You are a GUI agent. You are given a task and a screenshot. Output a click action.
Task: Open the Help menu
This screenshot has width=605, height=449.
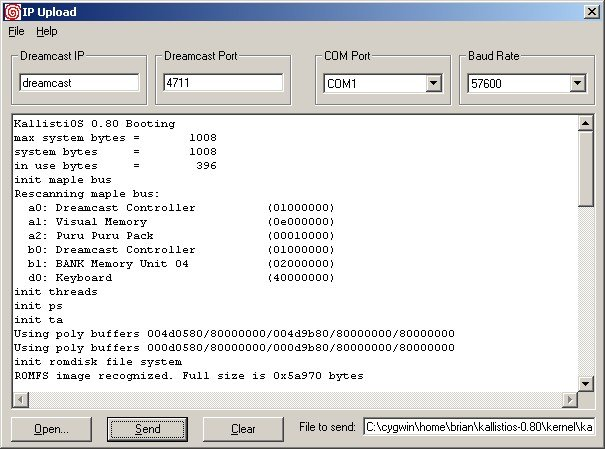(x=47, y=32)
